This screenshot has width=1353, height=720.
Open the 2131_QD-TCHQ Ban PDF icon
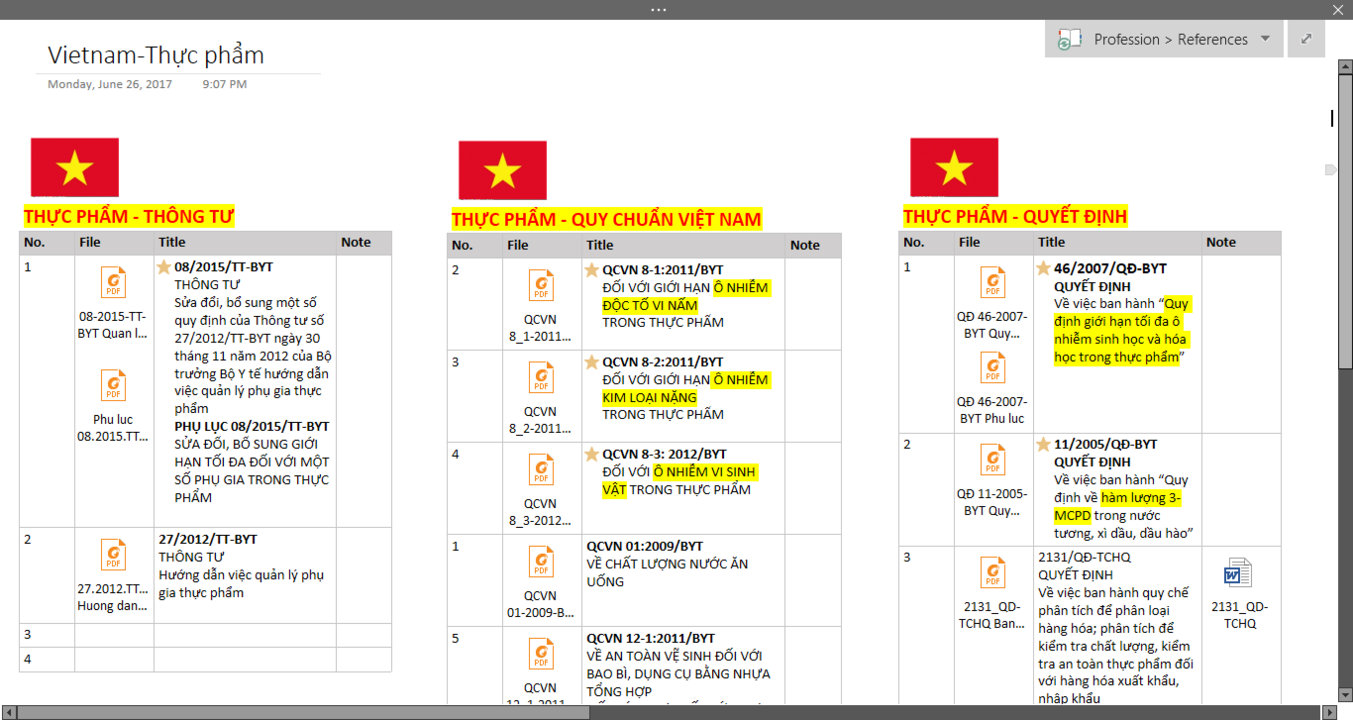click(x=993, y=573)
